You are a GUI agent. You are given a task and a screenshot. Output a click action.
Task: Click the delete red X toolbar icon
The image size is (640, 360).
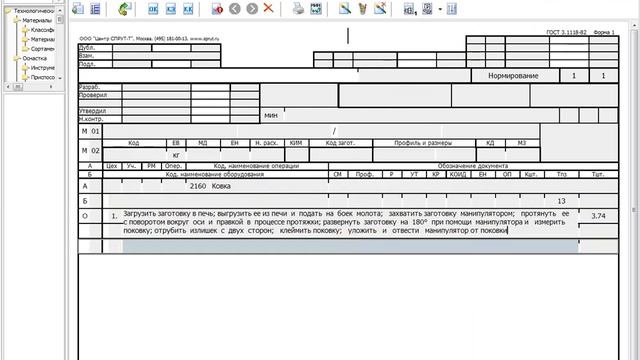pos(269,8)
